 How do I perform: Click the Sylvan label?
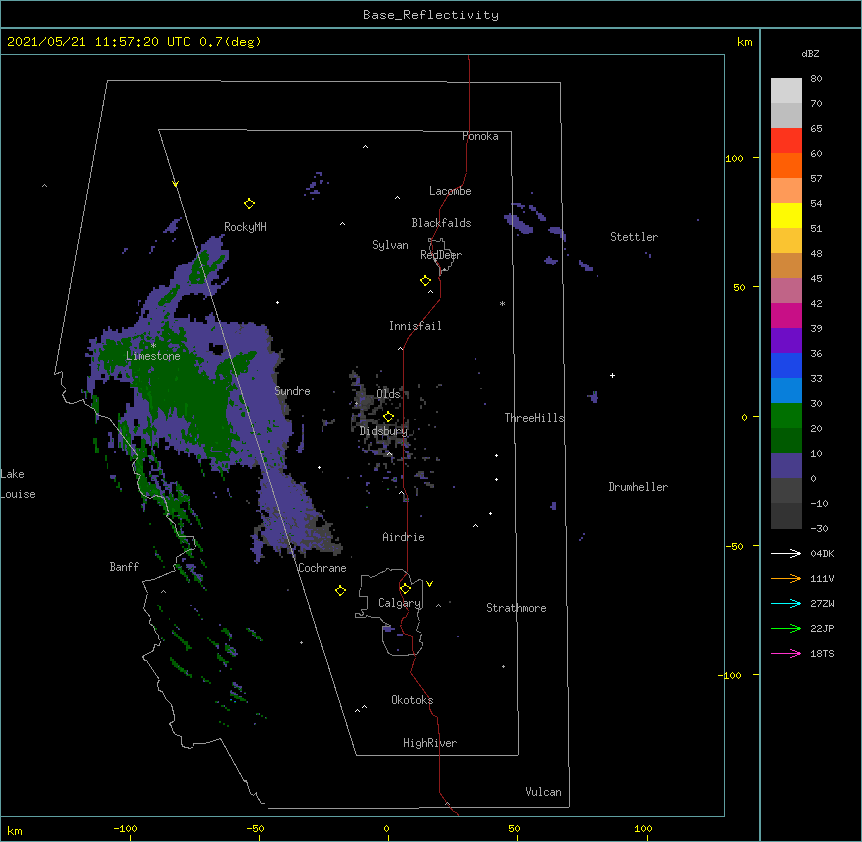(390, 245)
